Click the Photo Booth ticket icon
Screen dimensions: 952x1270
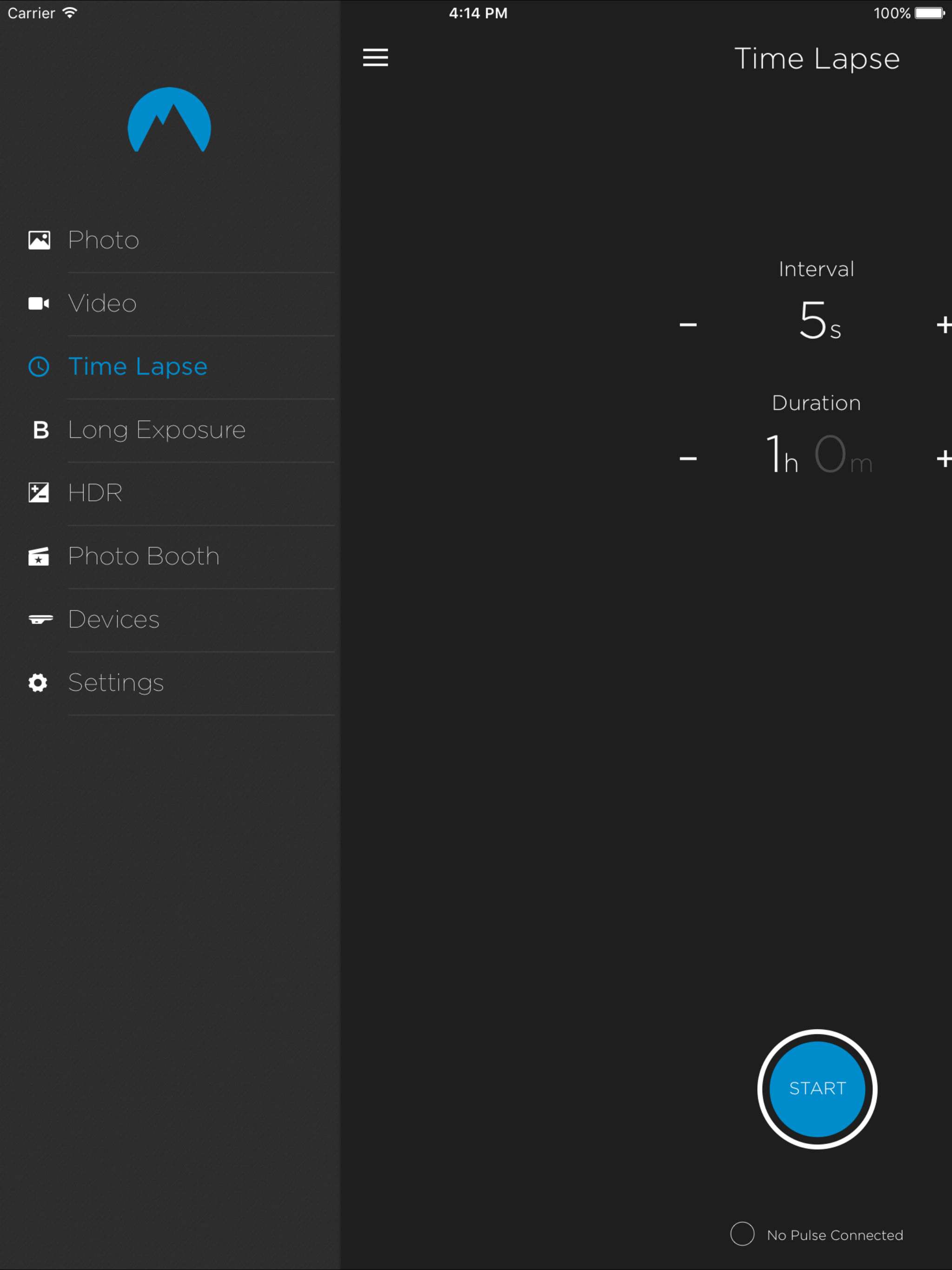point(39,556)
